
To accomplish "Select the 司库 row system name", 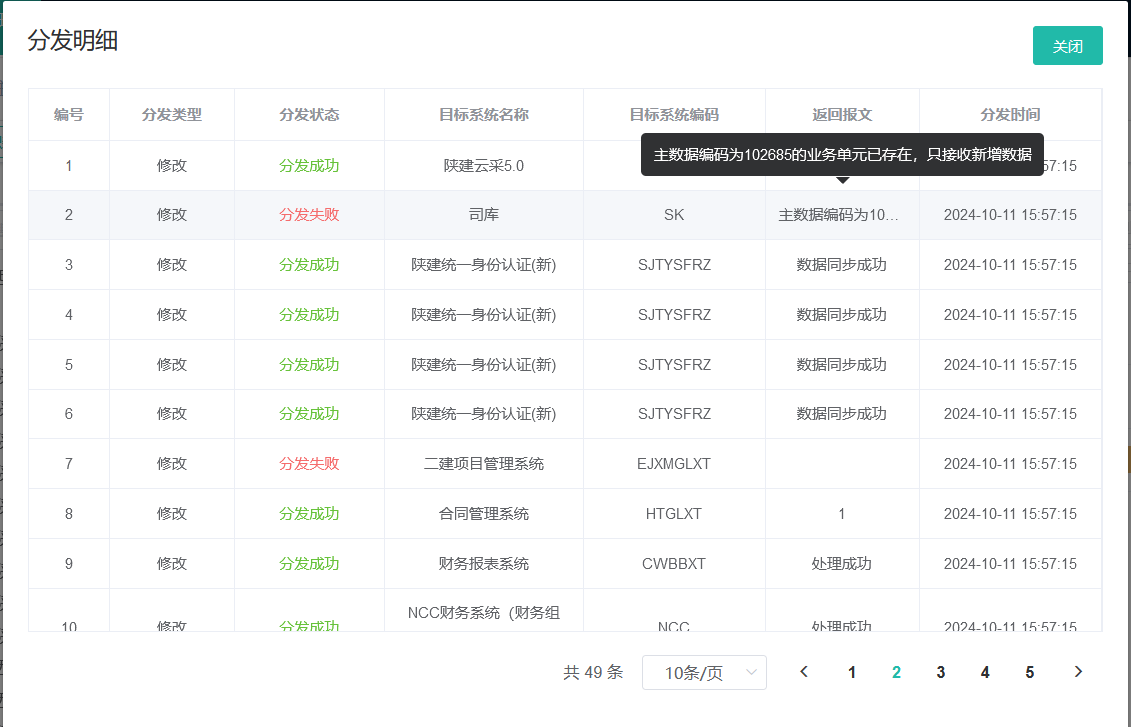I will [484, 215].
